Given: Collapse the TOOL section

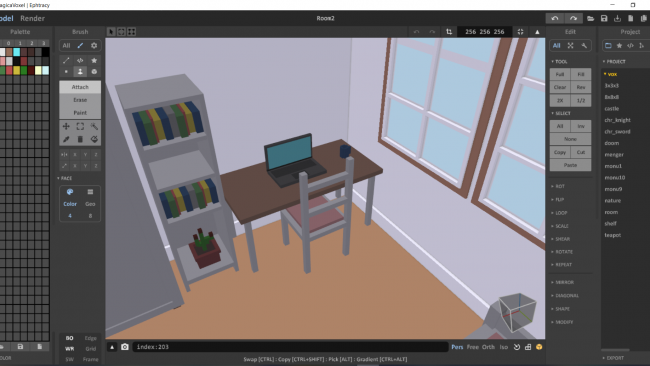Looking at the screenshot, I should [559, 62].
